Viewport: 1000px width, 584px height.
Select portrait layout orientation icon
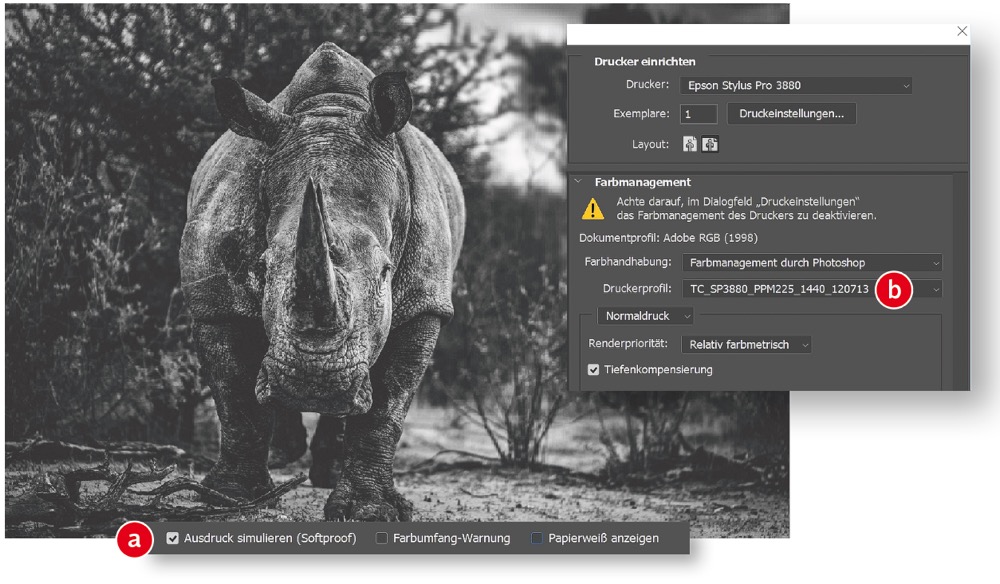[x=690, y=144]
